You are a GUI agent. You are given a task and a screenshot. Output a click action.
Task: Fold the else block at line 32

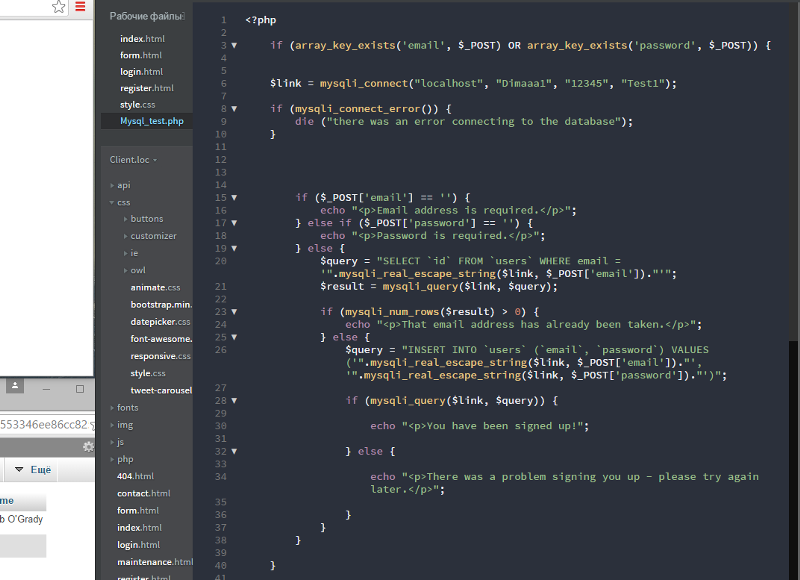pos(234,452)
